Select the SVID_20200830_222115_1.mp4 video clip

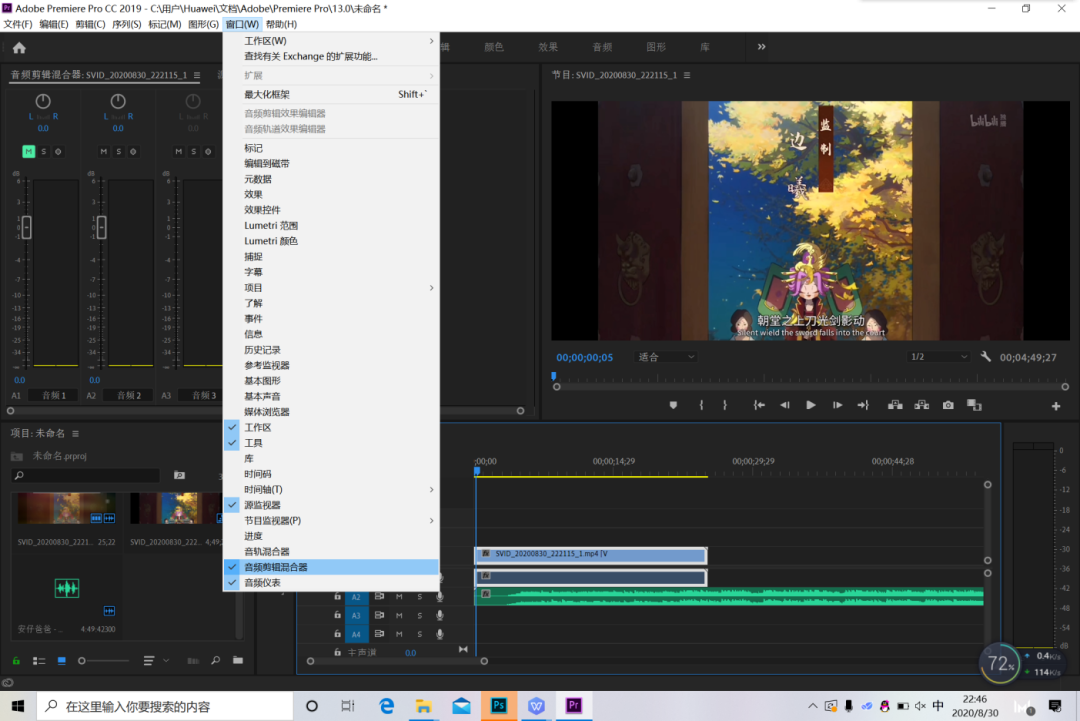click(x=591, y=554)
